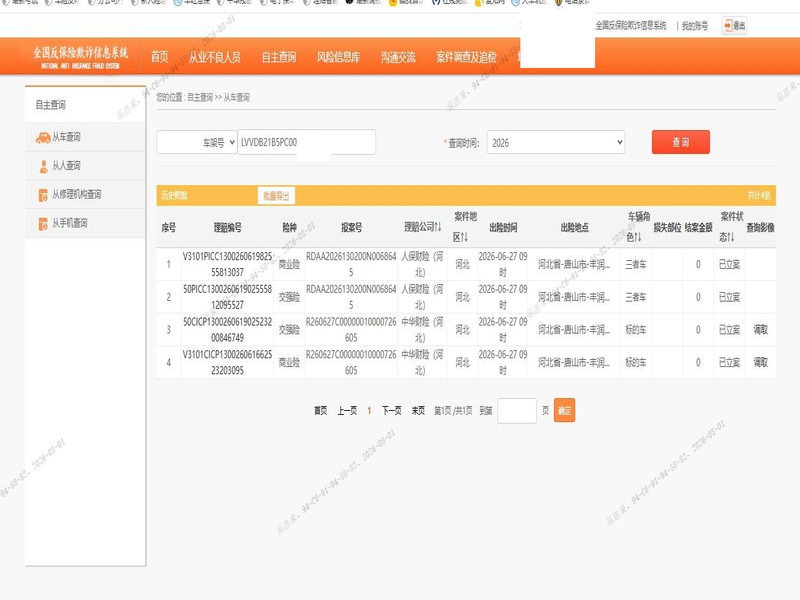Select 从修理机构查询 in the sidebar
The width and height of the screenshot is (800, 600).
tap(85, 194)
